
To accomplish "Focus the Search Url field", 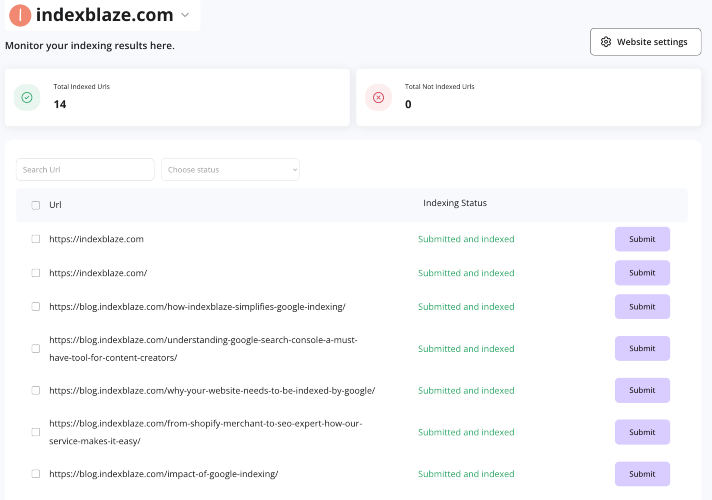I will pyautogui.click(x=85, y=169).
